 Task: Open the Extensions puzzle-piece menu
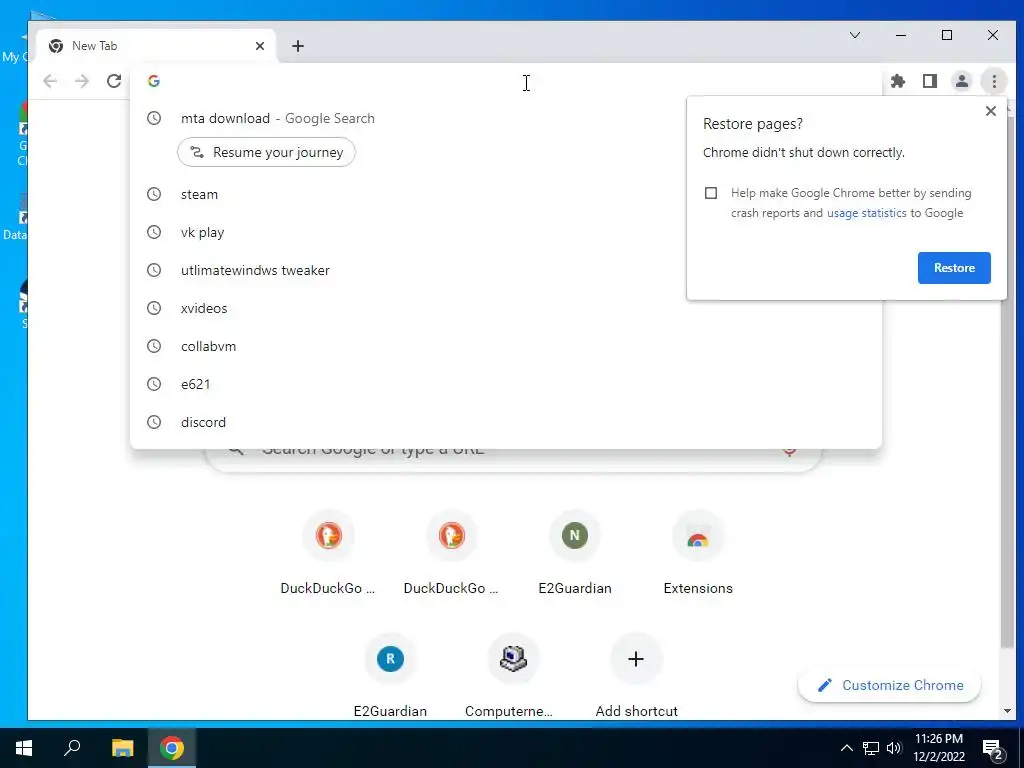pos(898,81)
